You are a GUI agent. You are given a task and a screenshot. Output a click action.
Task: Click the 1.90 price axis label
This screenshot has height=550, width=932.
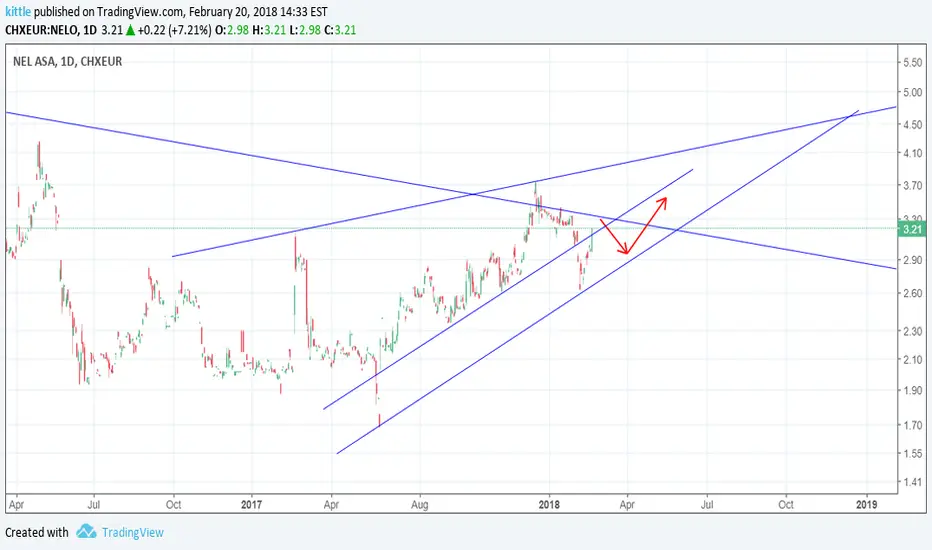click(x=912, y=391)
